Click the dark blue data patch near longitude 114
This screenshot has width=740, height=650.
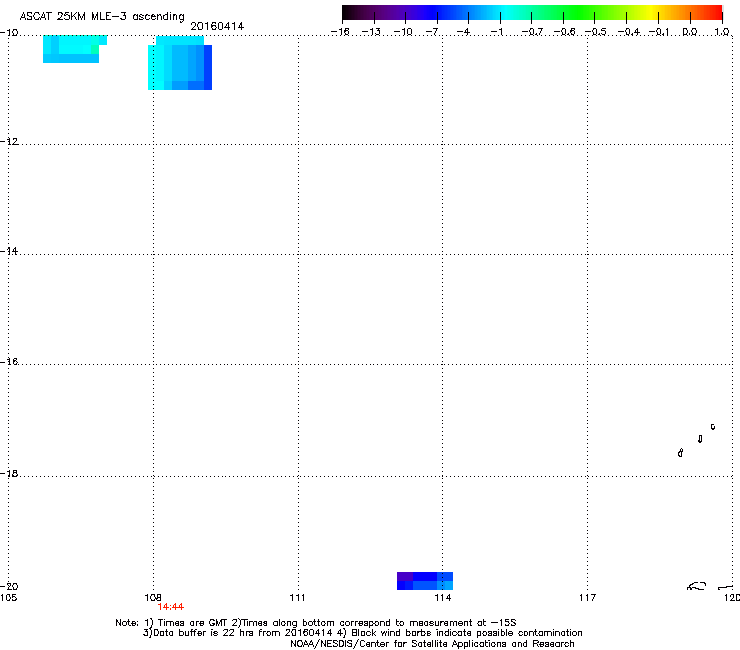point(425,581)
